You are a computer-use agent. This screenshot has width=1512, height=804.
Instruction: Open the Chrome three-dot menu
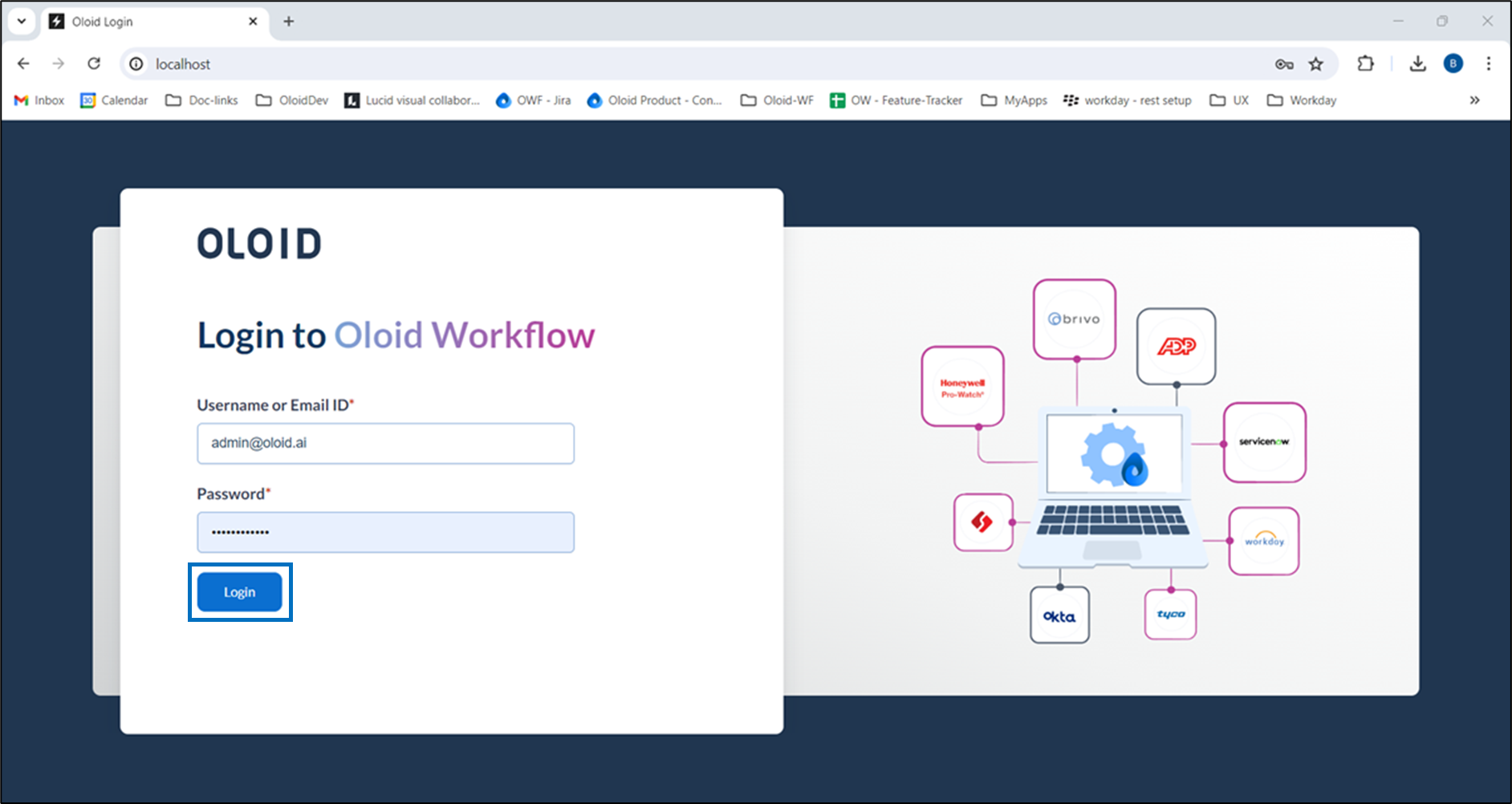pyautogui.click(x=1489, y=63)
